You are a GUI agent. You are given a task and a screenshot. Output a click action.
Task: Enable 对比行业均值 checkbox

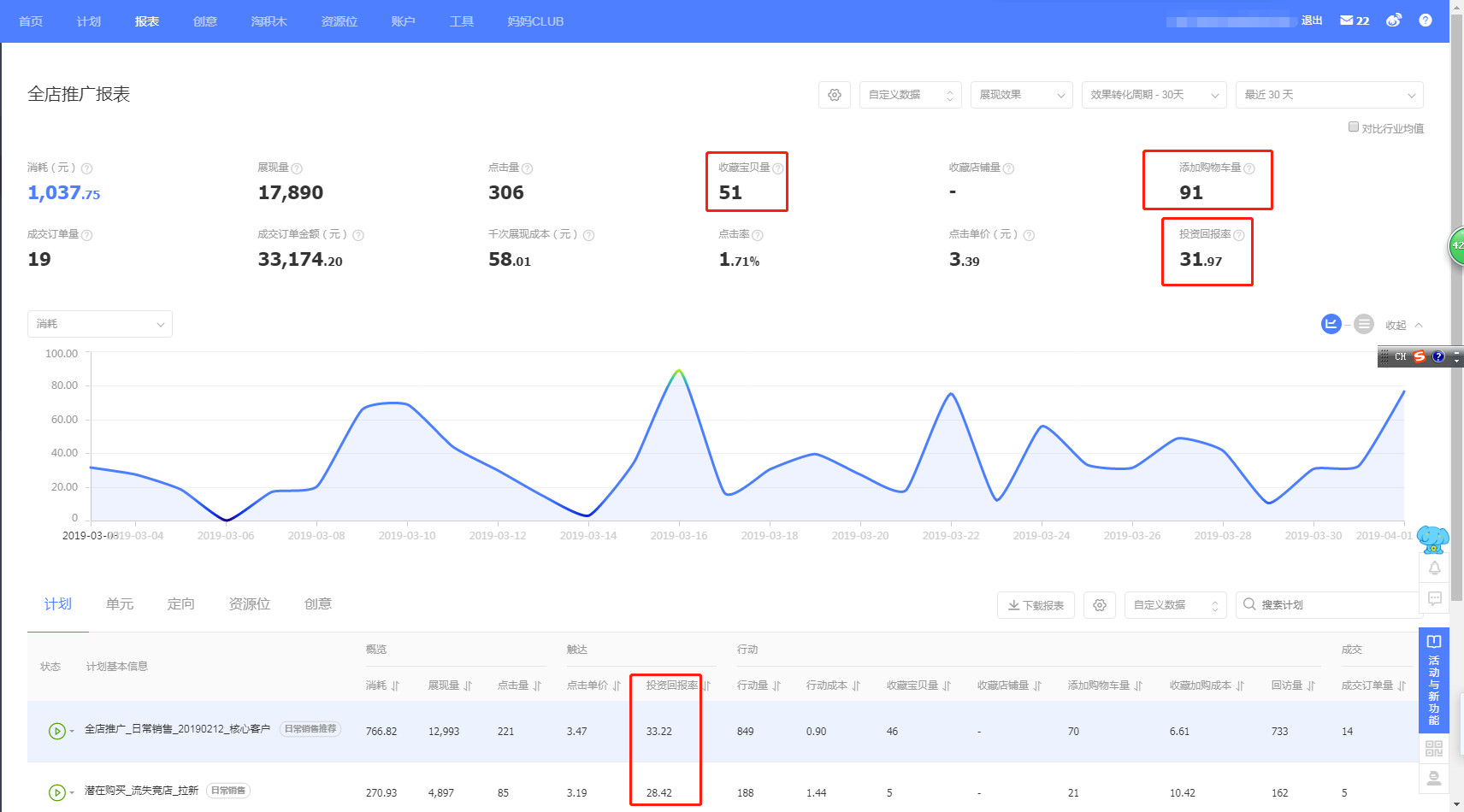pyautogui.click(x=1354, y=127)
